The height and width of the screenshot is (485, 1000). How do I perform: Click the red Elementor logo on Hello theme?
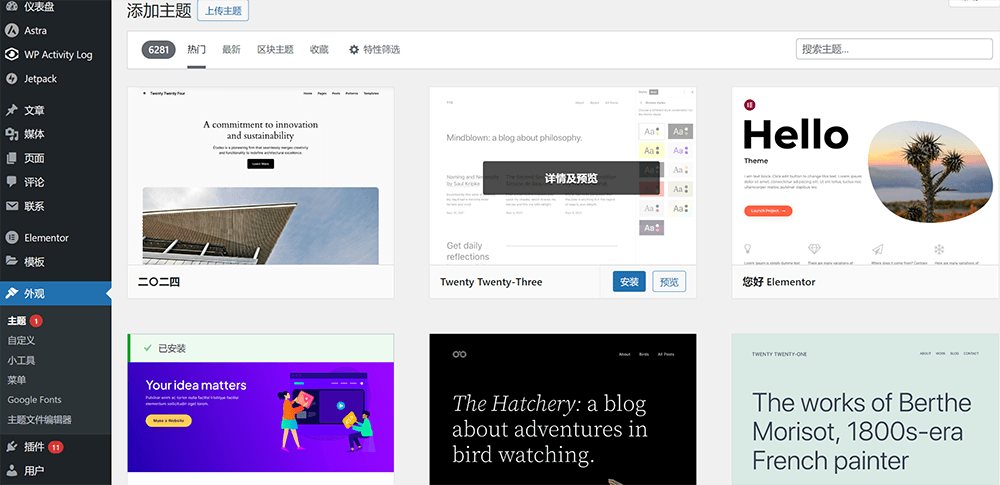click(749, 105)
